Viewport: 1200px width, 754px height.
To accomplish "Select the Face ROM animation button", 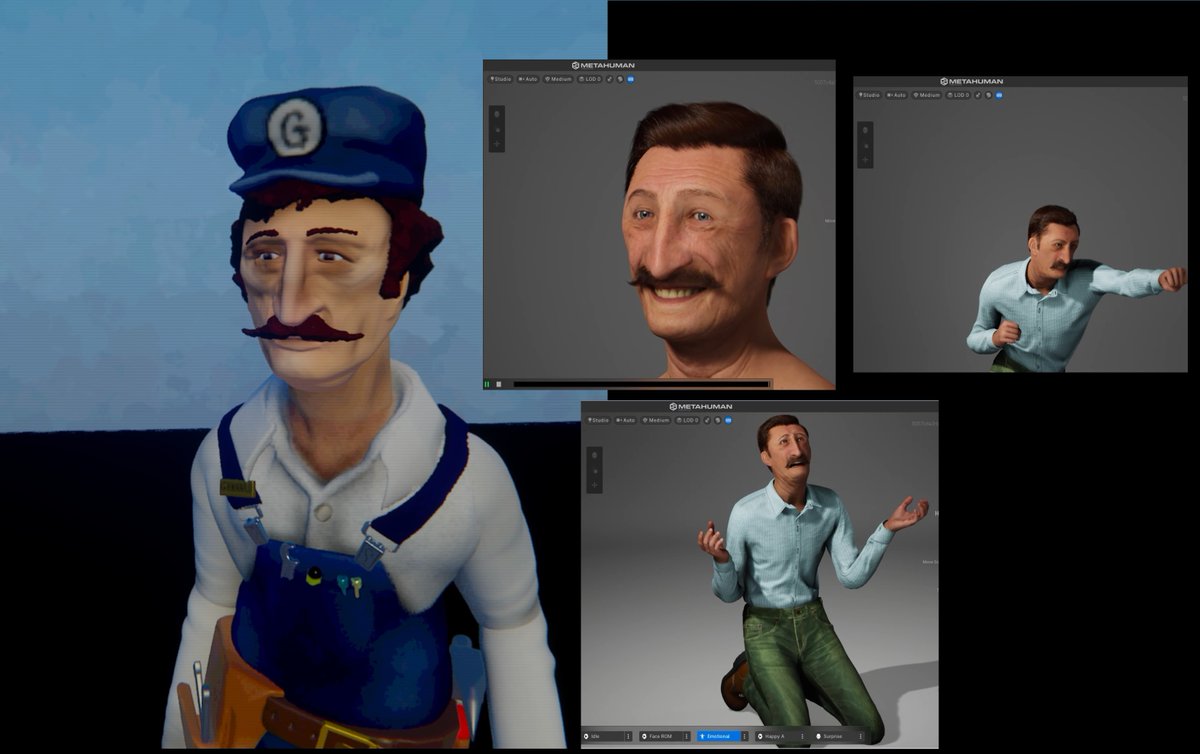I will (663, 736).
